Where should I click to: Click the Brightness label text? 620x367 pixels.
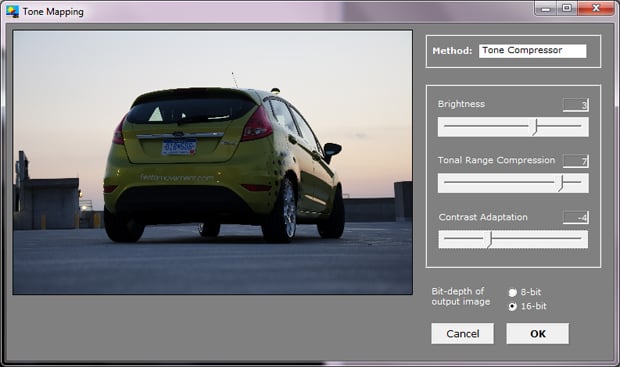pos(461,104)
